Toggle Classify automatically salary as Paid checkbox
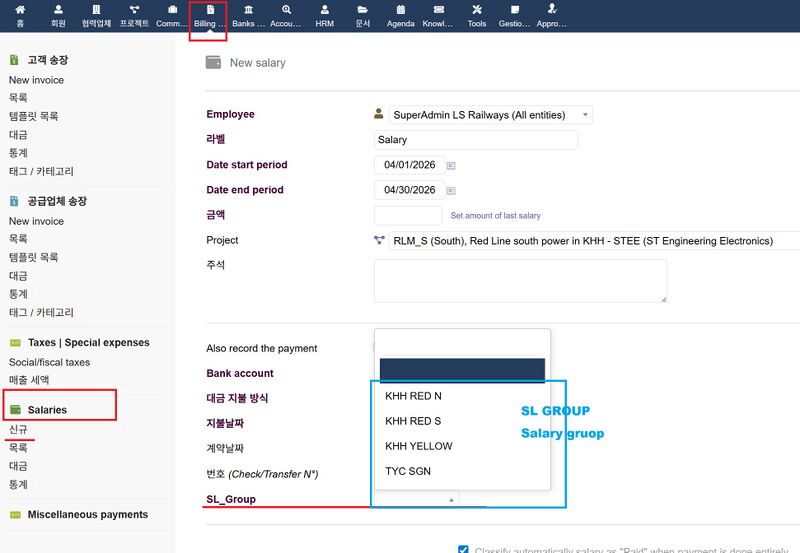Screen dimensions: 800x553 [x=463, y=549]
